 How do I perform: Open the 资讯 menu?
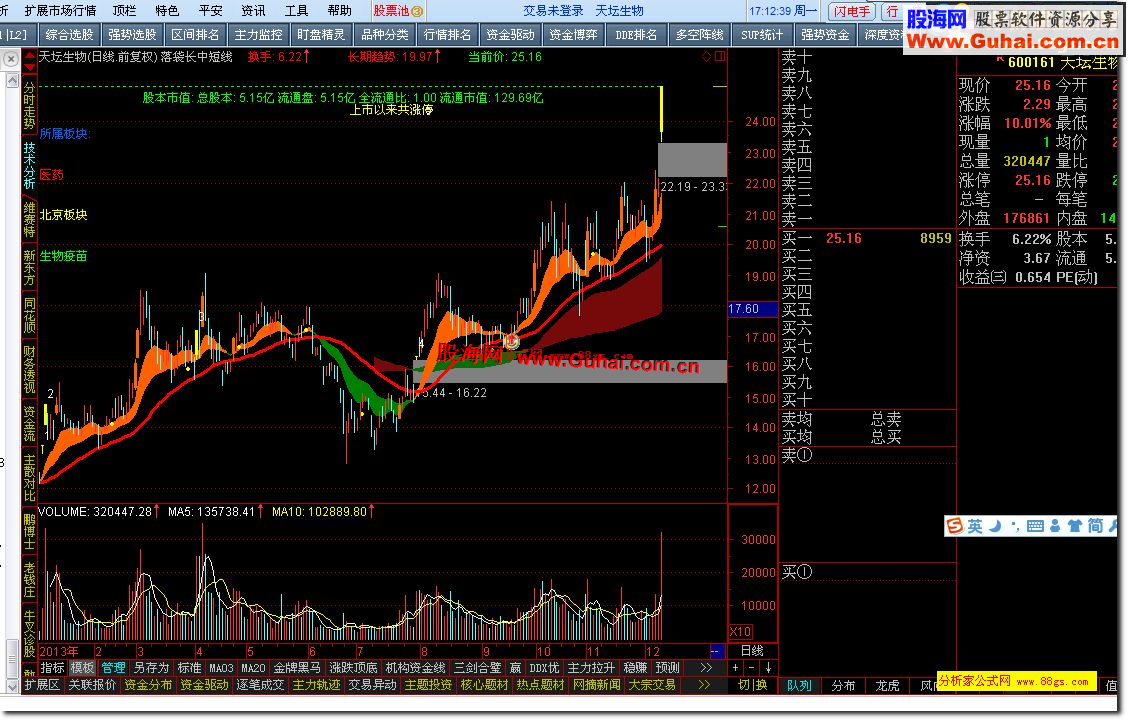coord(253,11)
